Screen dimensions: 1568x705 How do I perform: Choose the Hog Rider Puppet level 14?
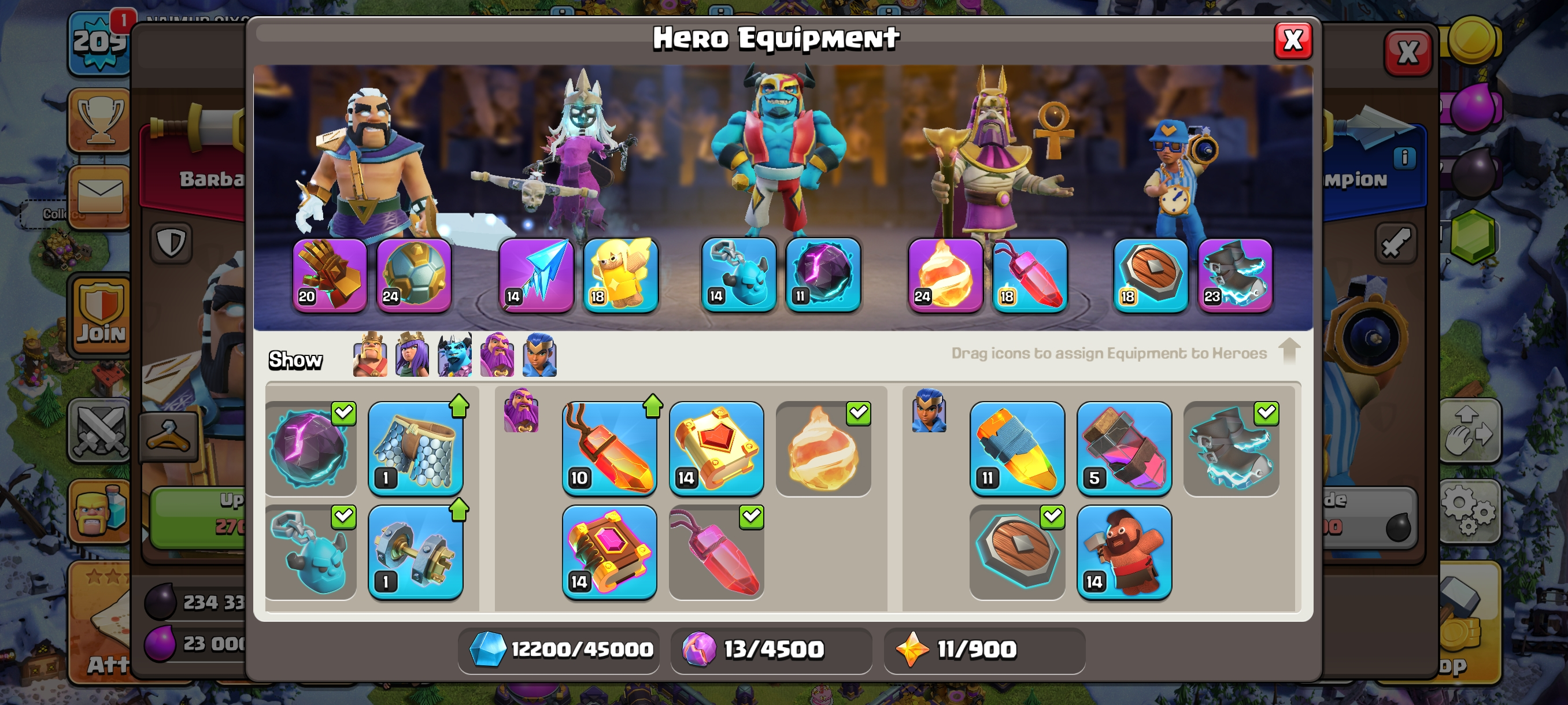1125,552
